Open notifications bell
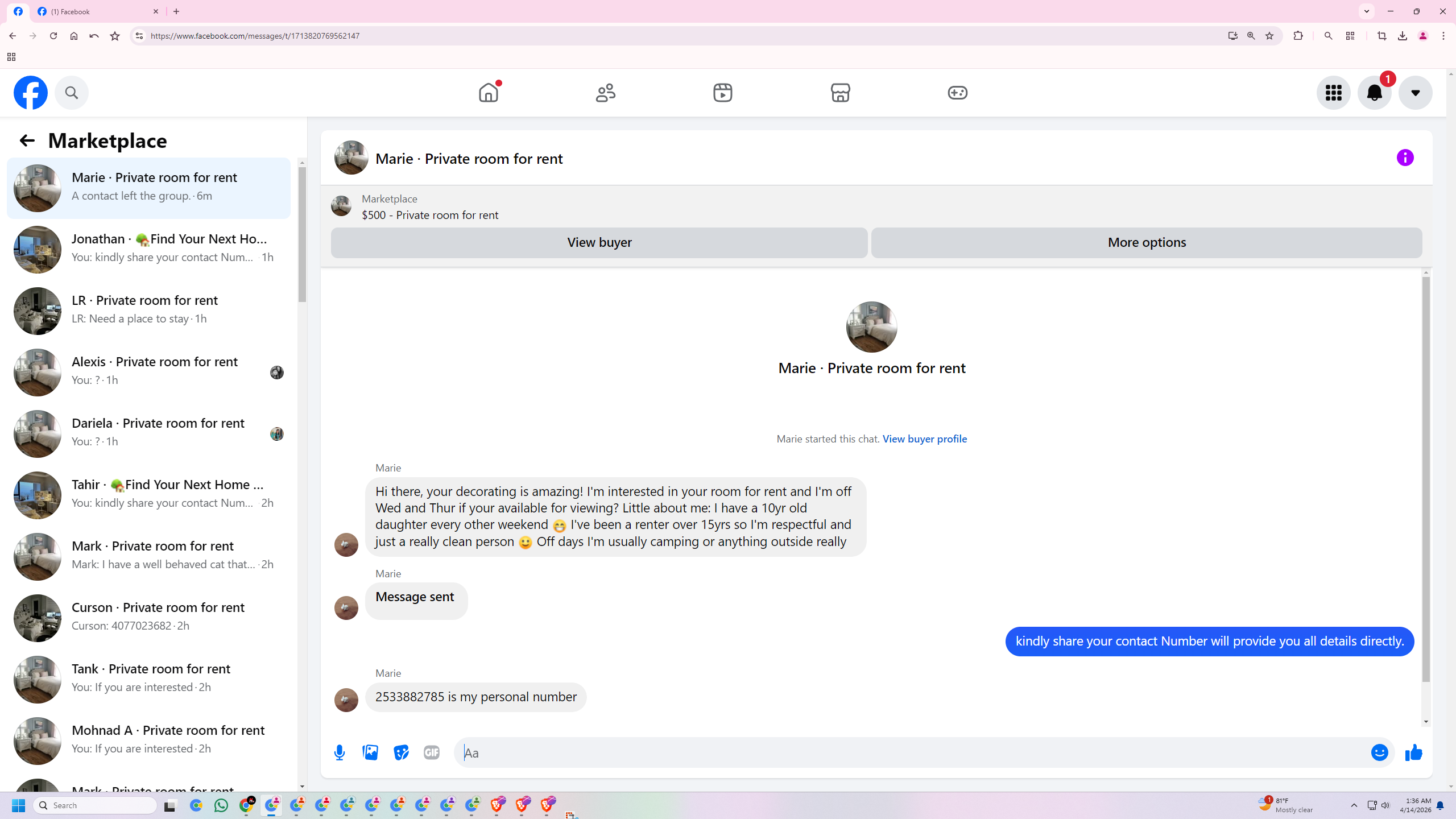Image resolution: width=1456 pixels, height=819 pixels. tap(1374, 93)
